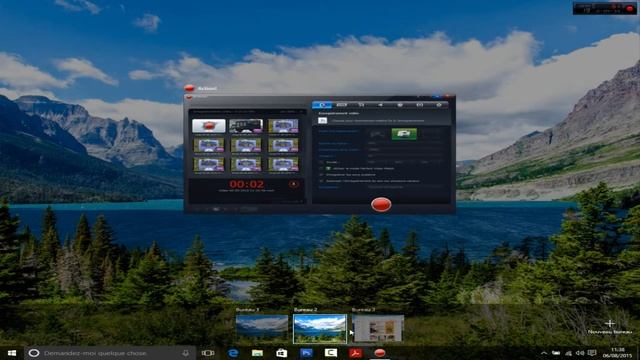
Task: Select the gamepad games recording mode icon
Action: coord(377,133)
